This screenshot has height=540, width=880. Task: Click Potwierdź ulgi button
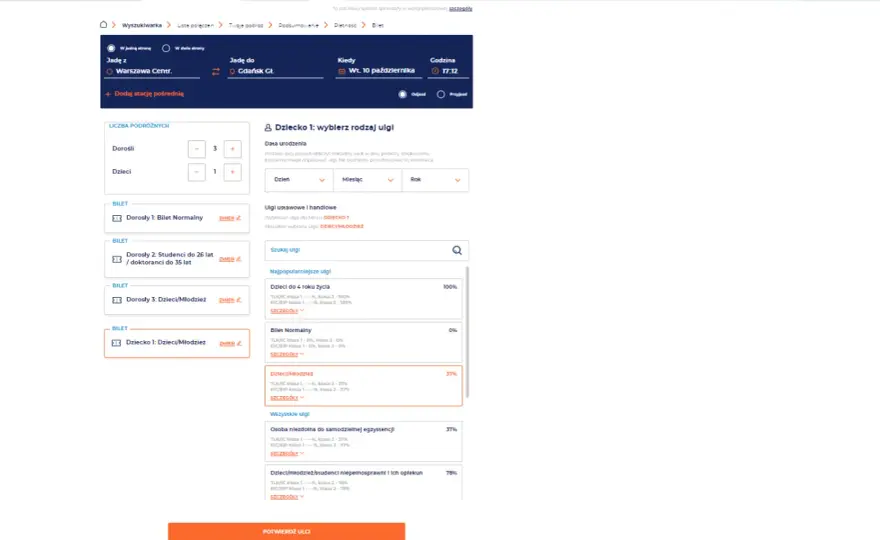(x=286, y=531)
